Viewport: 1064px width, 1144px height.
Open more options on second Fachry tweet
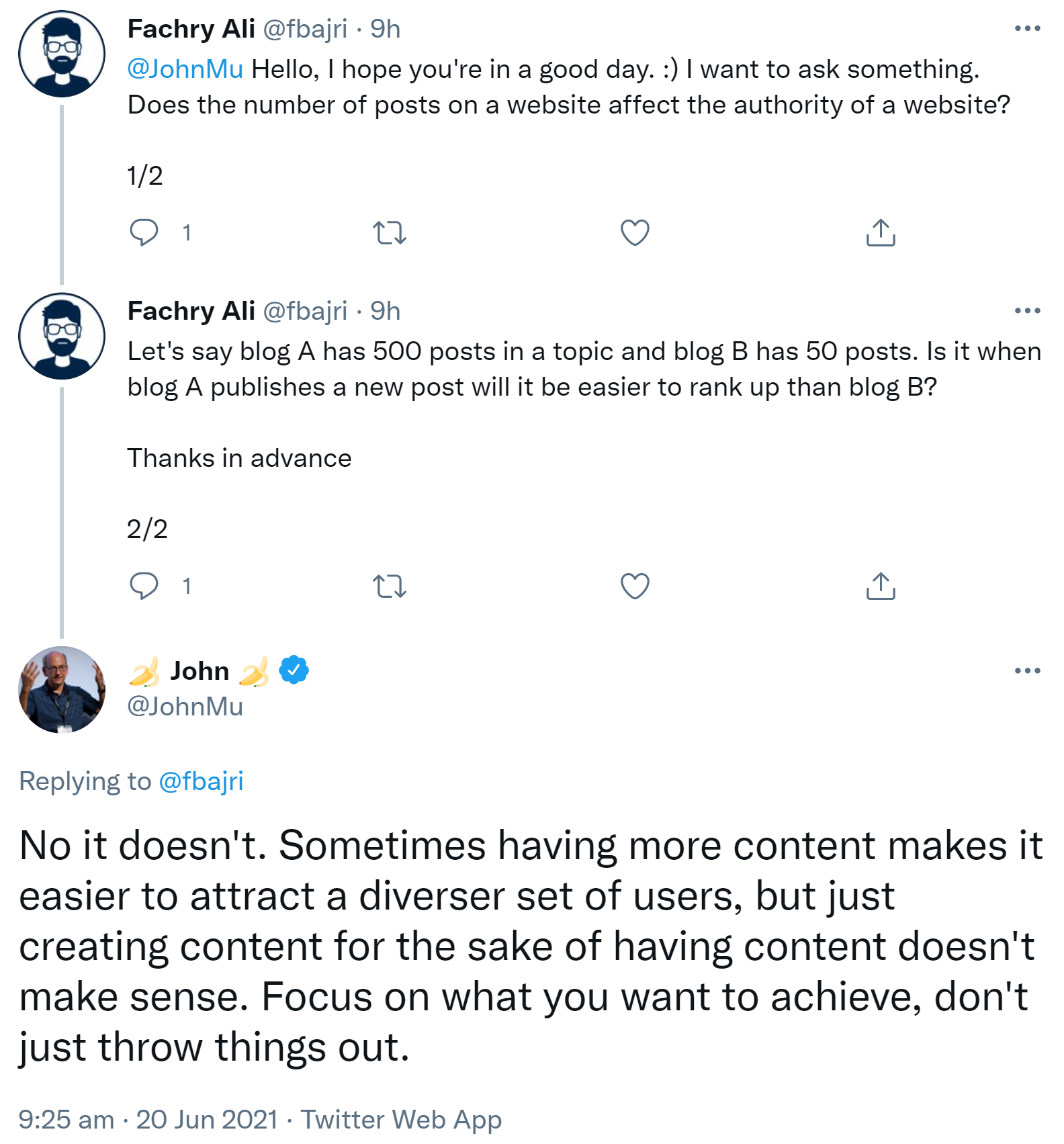click(x=1027, y=310)
